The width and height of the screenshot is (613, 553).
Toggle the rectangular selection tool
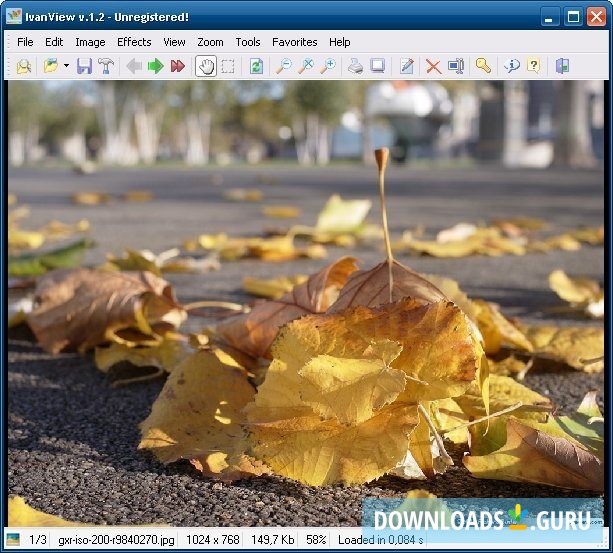[x=228, y=66]
